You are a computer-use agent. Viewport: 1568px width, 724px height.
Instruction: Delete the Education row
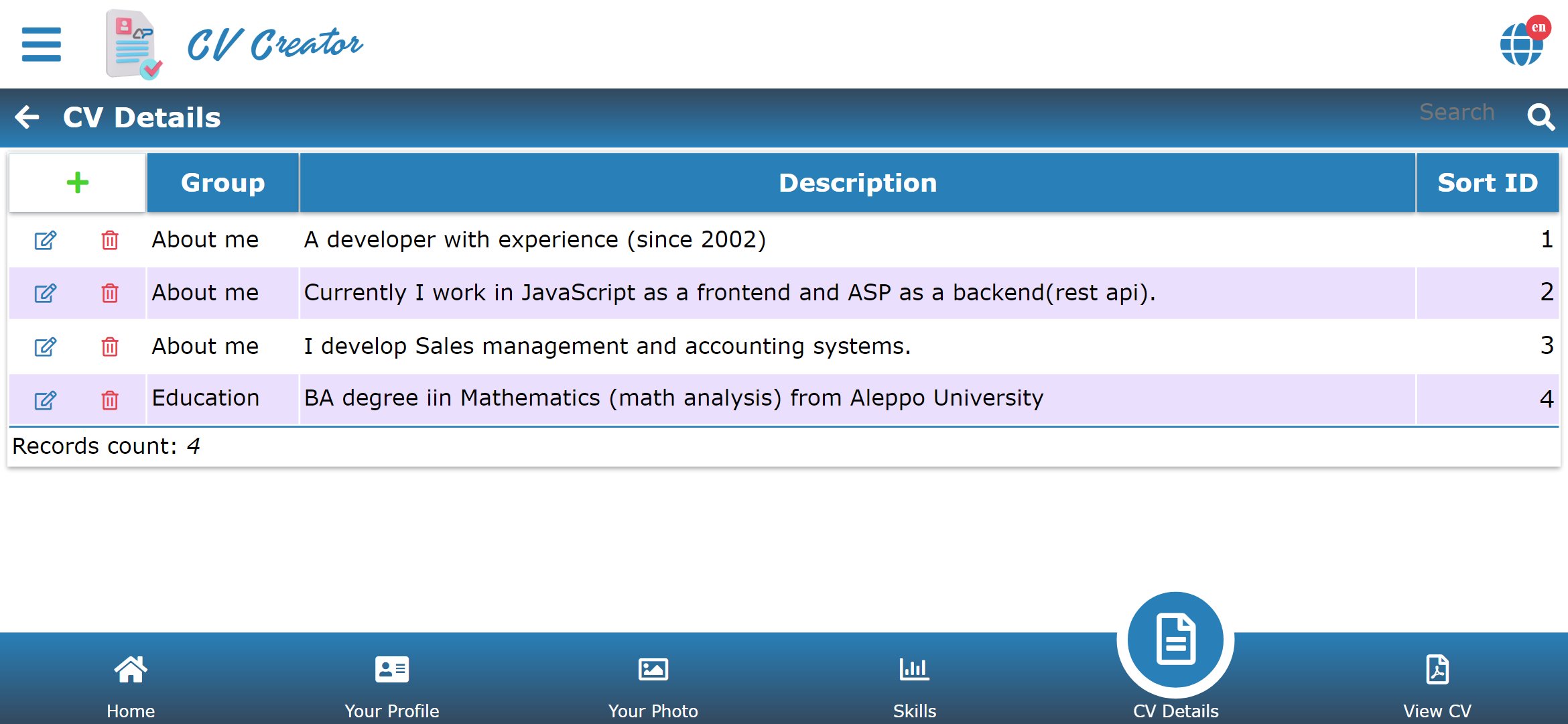pyautogui.click(x=110, y=400)
